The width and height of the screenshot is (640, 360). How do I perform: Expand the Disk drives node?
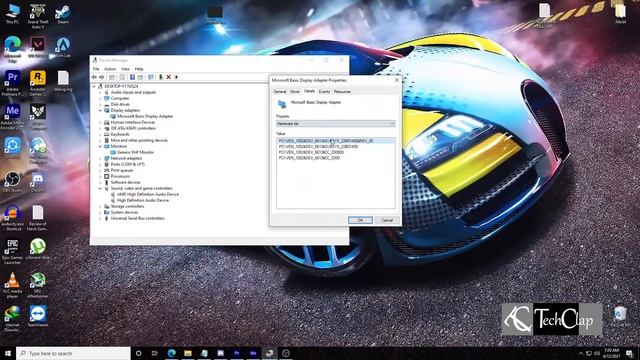coord(100,104)
